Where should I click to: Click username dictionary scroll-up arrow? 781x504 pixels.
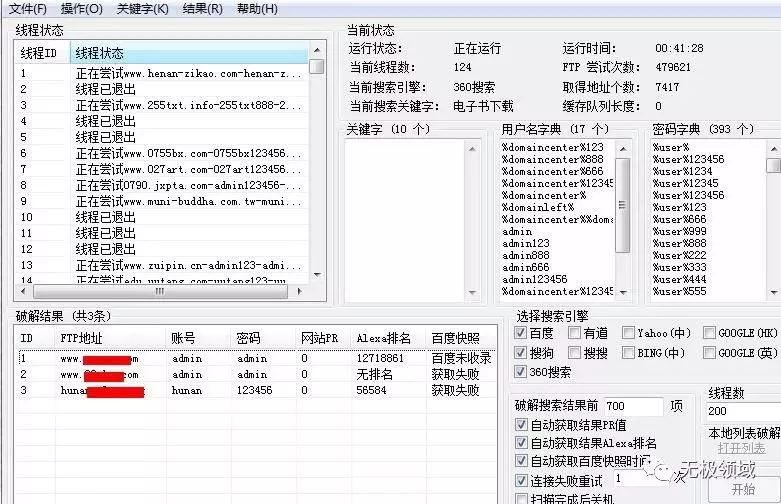(623, 148)
